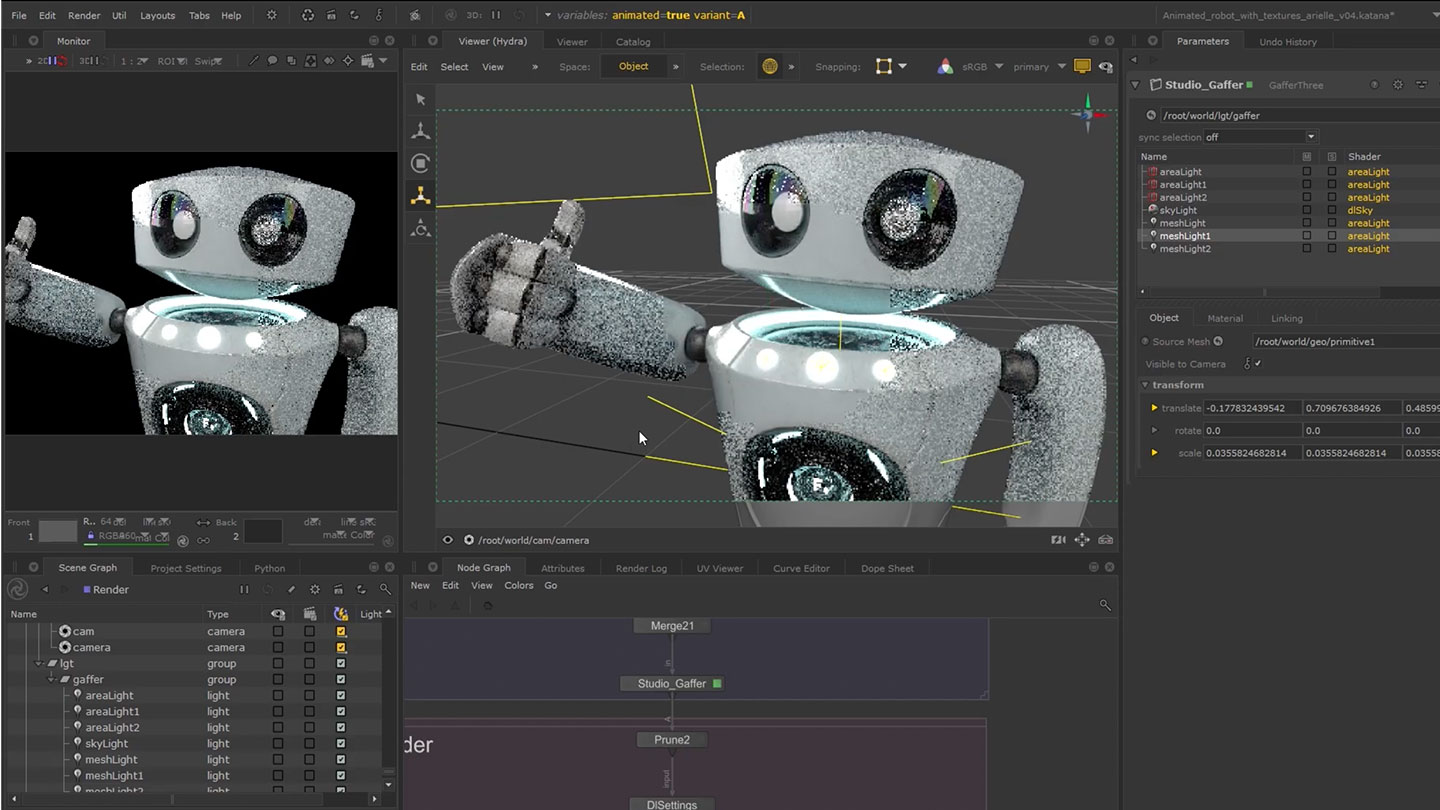
Task: Switch to the Render Log tab
Action: [x=641, y=568]
